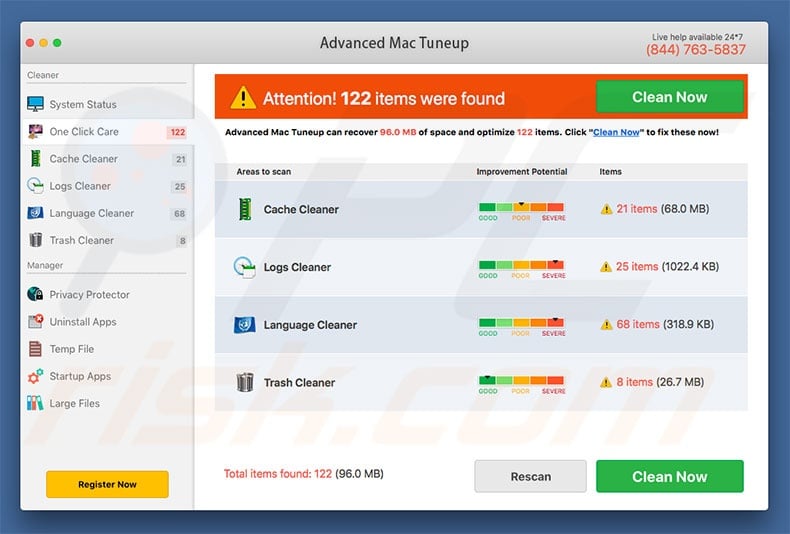Click the Uninstall Apps icon

click(x=35, y=321)
